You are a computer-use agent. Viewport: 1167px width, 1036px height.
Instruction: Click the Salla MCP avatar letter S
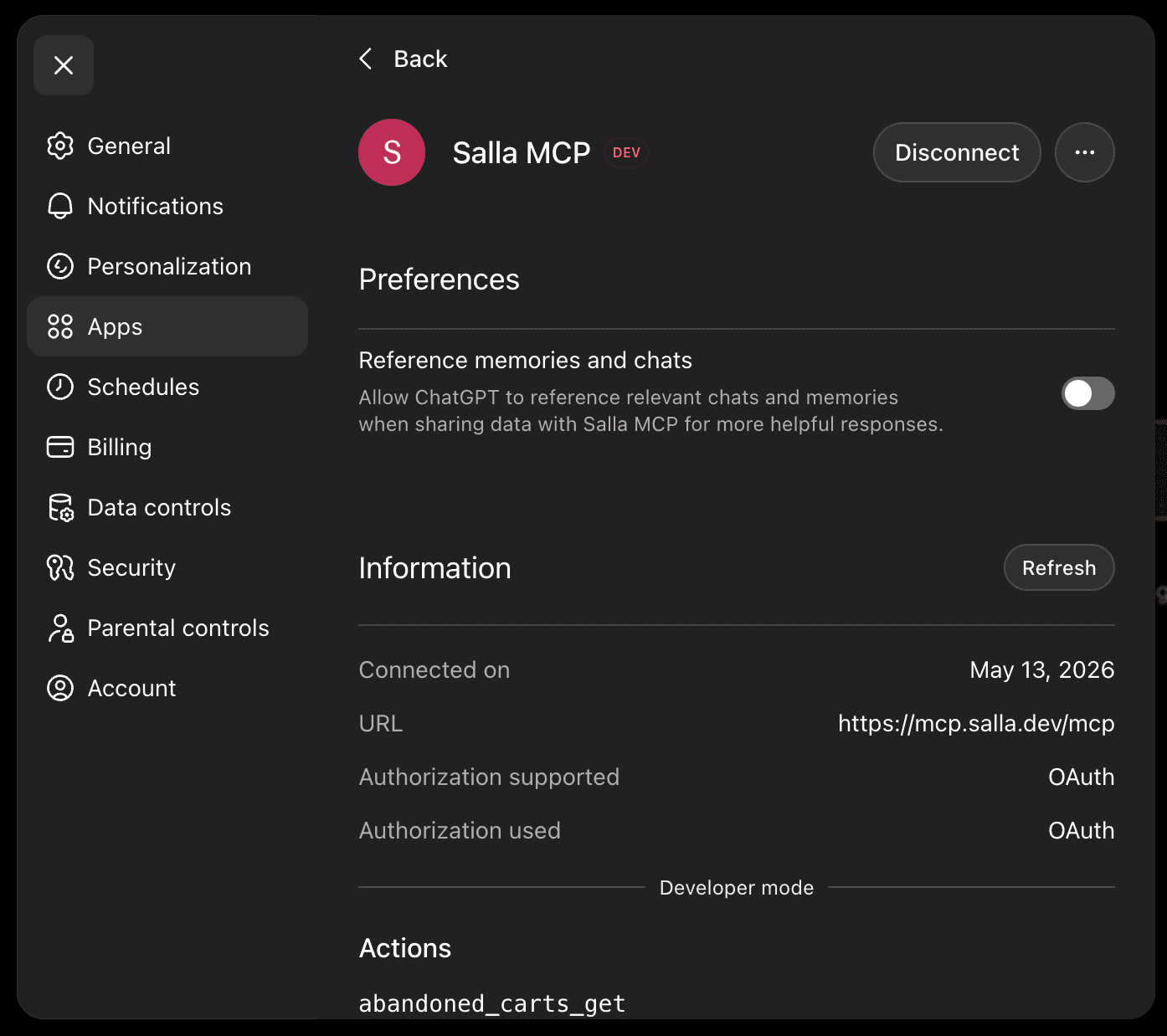[392, 152]
